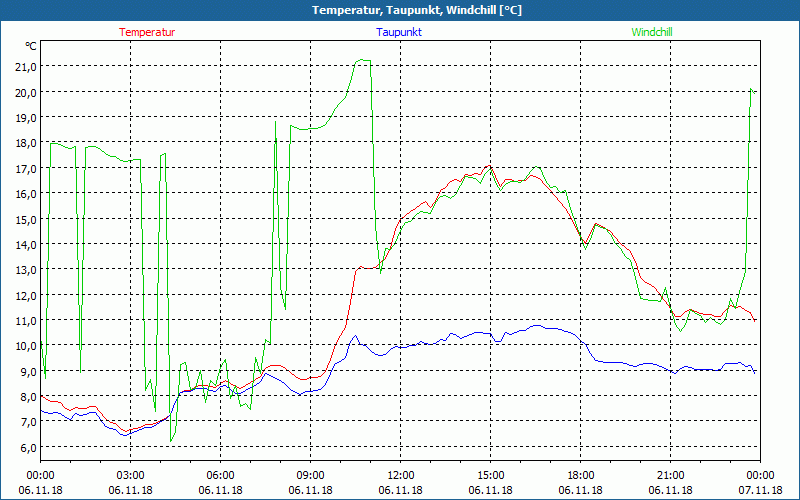800x500 pixels.
Task: Click the 12,0 y-axis label
Action: 26,295
